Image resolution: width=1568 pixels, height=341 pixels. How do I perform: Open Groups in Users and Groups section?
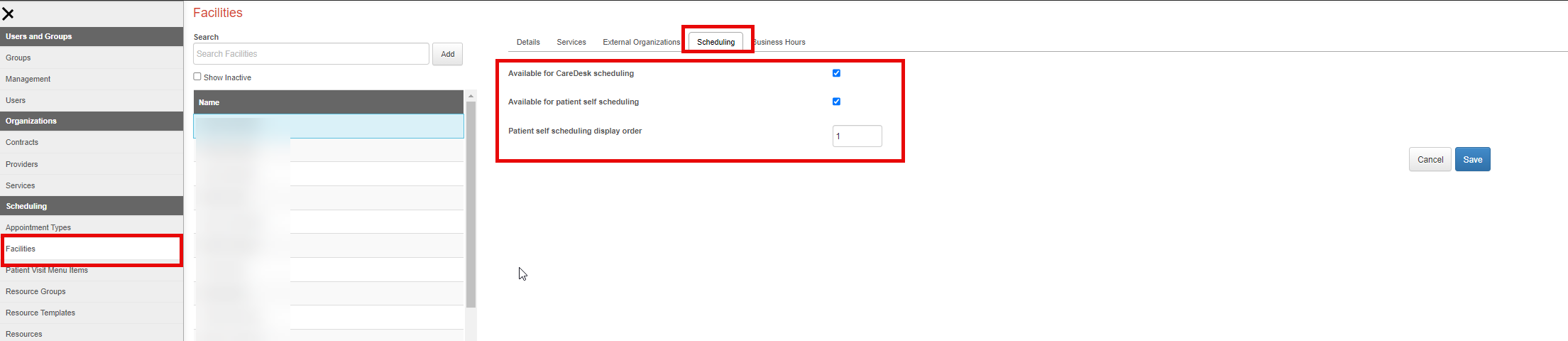(x=92, y=58)
